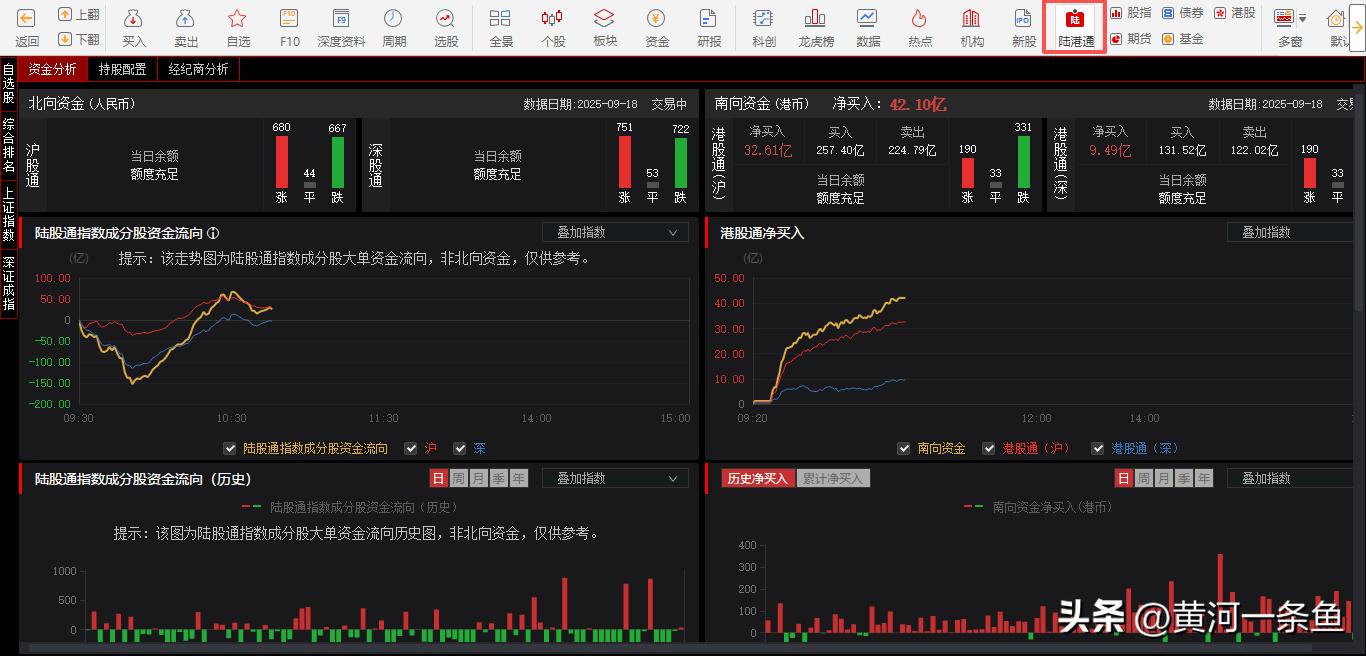Open 叠加指数 dropdown in 陆股通 flow panel
The width and height of the screenshot is (1366, 656).
[614, 231]
